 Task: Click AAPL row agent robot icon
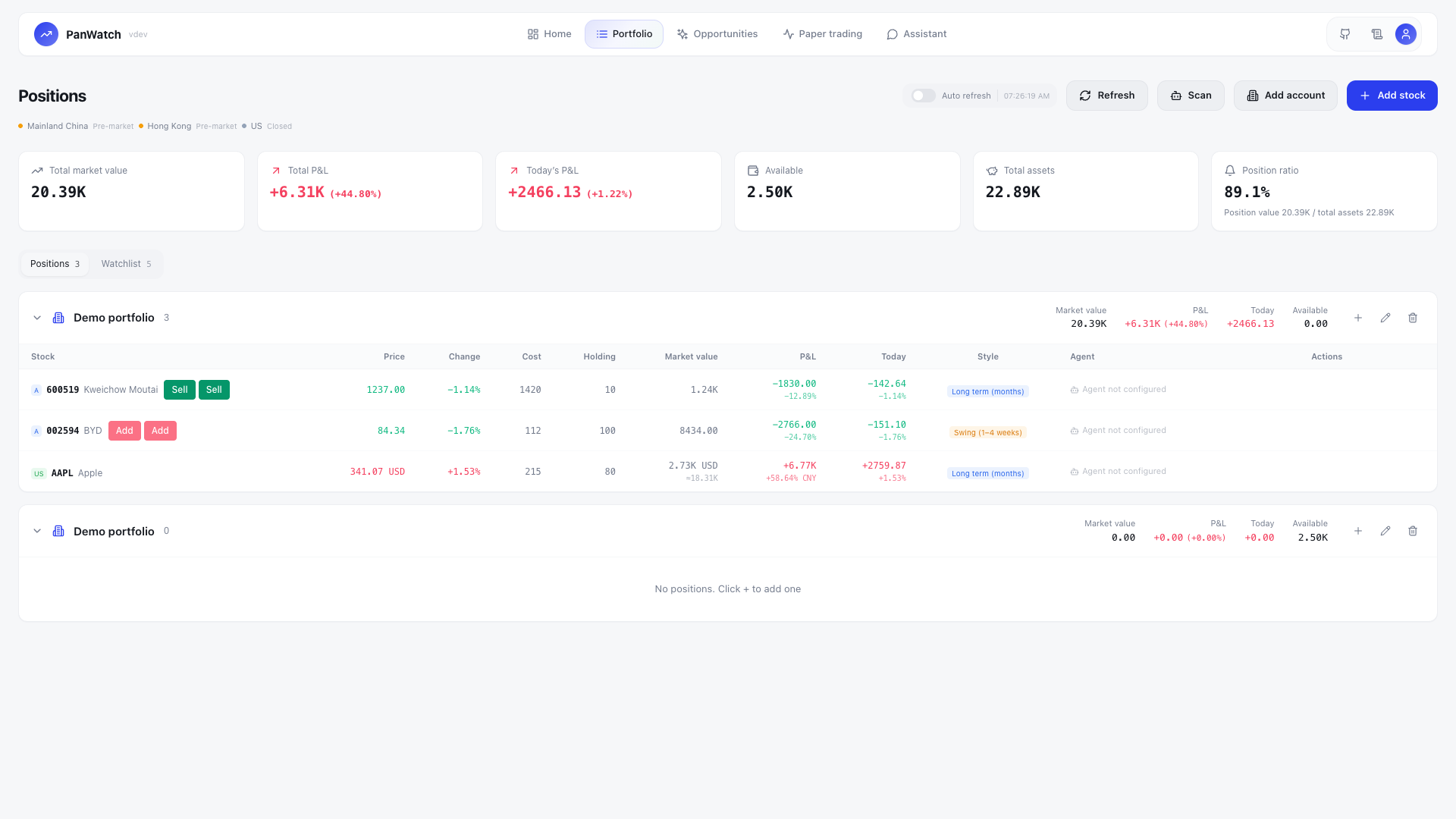(1074, 472)
